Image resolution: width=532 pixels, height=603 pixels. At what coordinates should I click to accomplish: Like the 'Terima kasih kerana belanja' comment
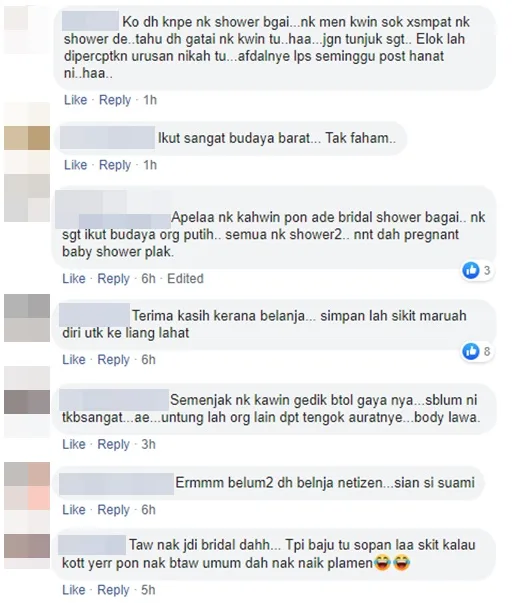[74, 360]
